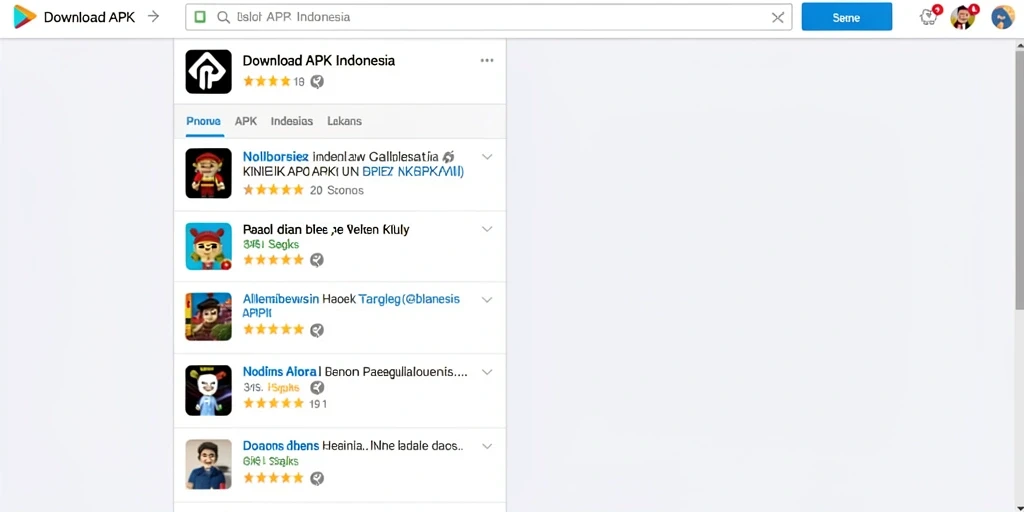Click the badge icon under Doaons dhens

[x=317, y=478]
